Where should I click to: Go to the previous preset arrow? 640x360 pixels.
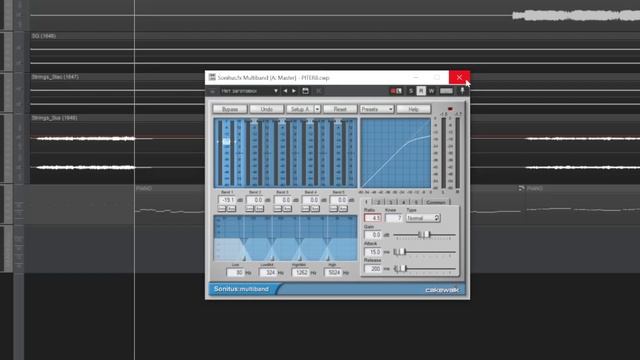tap(285, 91)
